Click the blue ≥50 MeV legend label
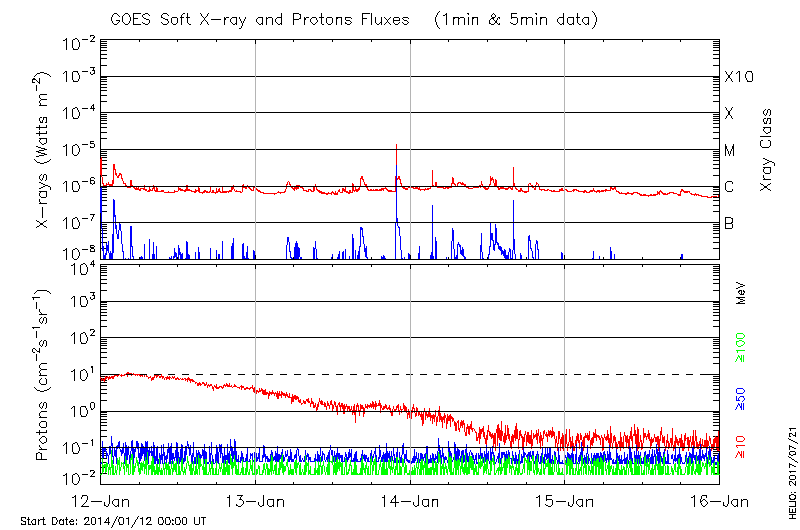This screenshot has height=530, width=800. point(741,398)
